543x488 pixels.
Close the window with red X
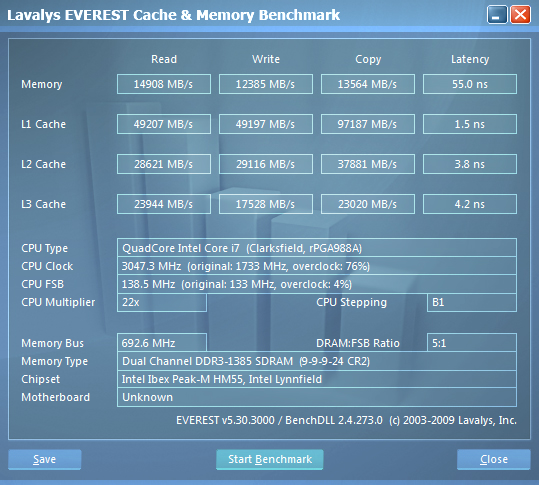520,15
